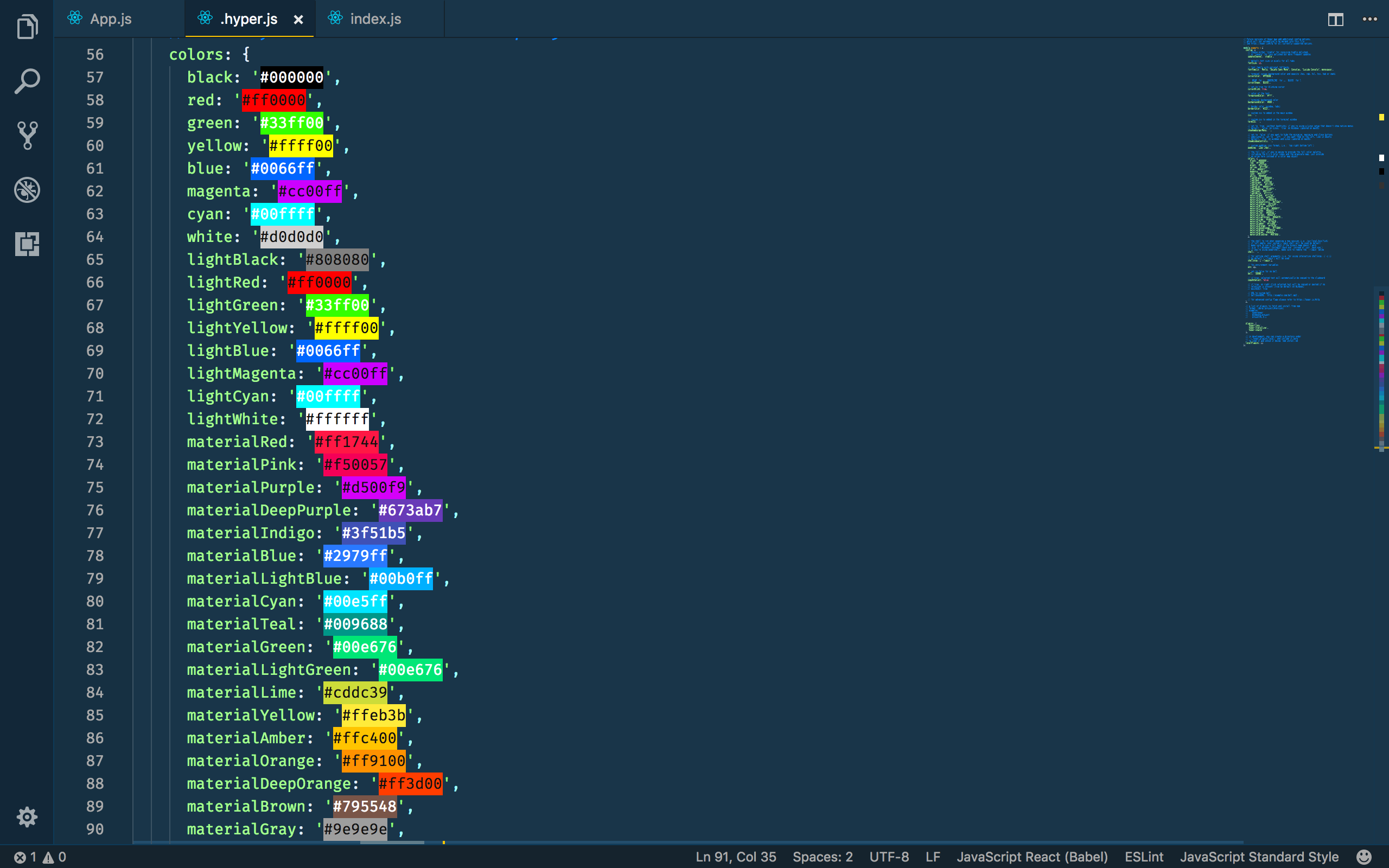Open the Search panel
This screenshot has width=1389, height=868.
[x=27, y=80]
